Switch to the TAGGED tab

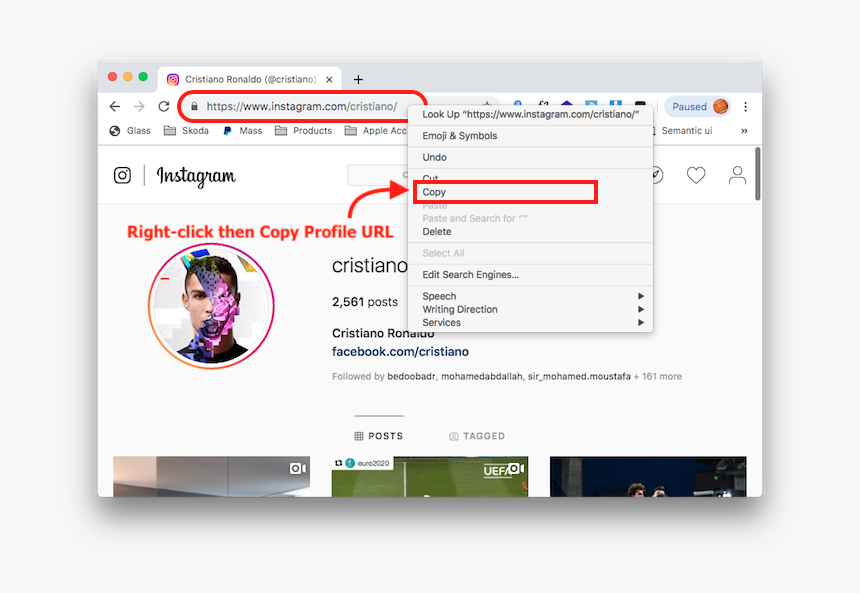click(x=477, y=435)
